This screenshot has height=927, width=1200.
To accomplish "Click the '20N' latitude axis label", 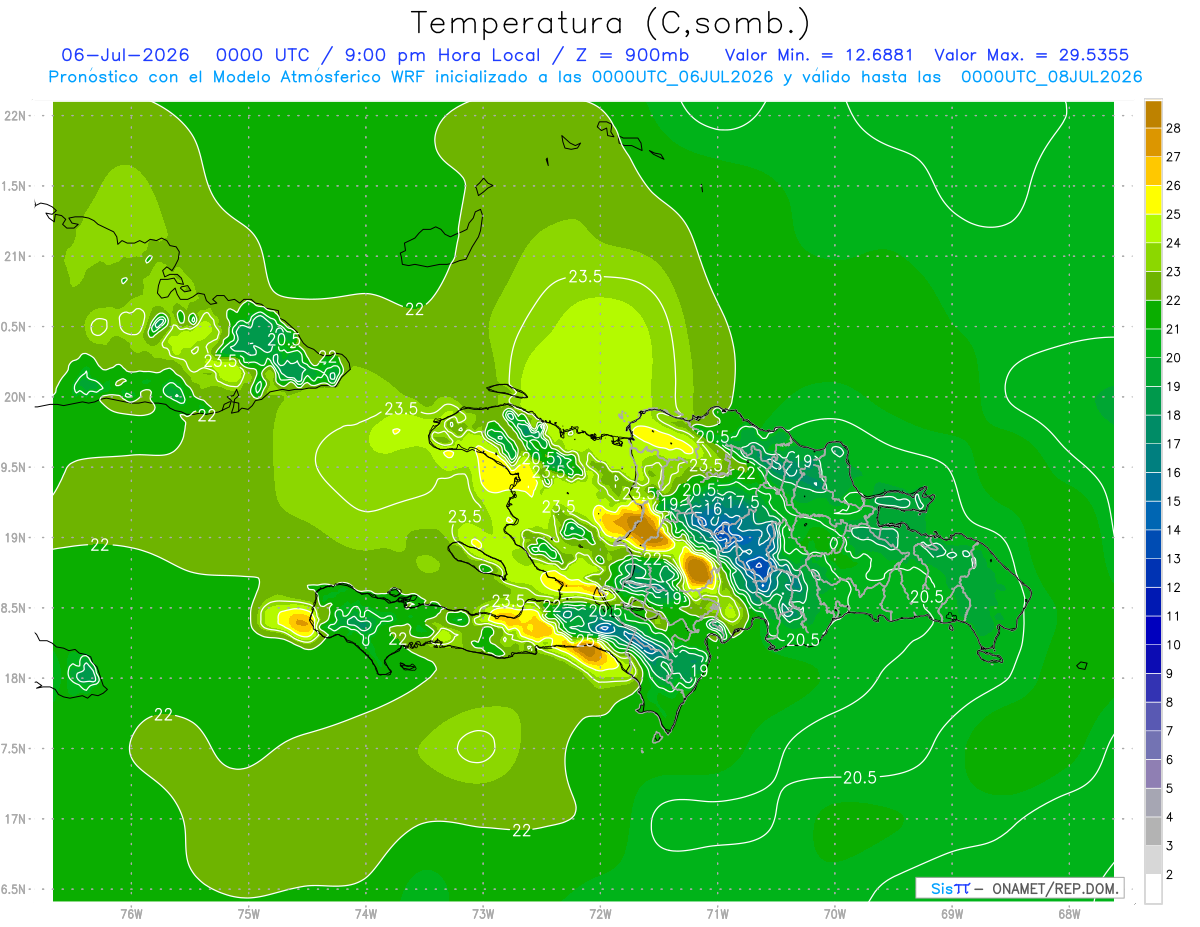I will click(16, 397).
